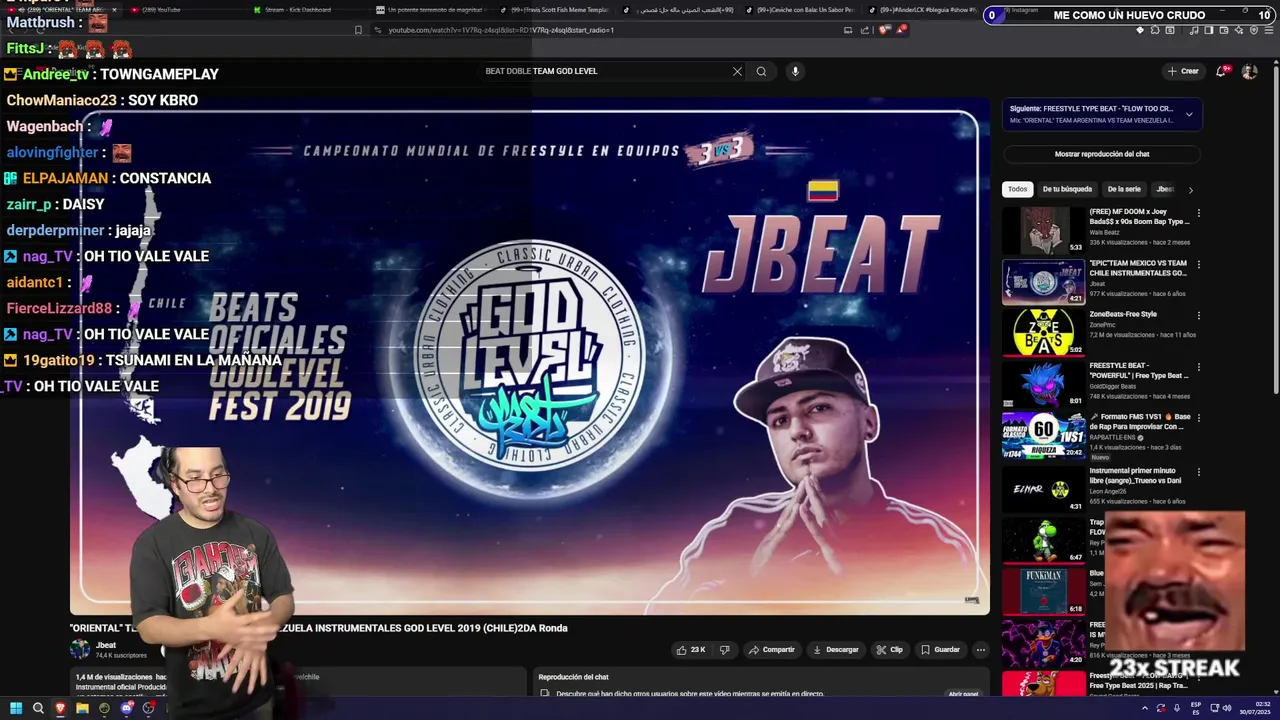
Task: Open the Jbeat channel name link
Action: [106, 645]
